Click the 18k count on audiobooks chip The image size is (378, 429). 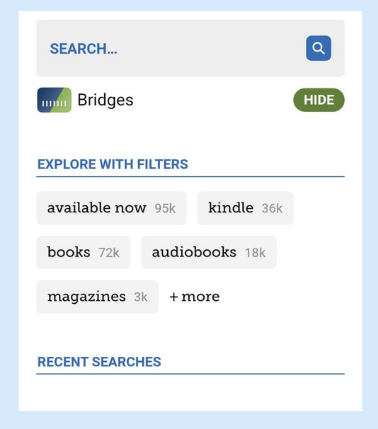click(255, 253)
